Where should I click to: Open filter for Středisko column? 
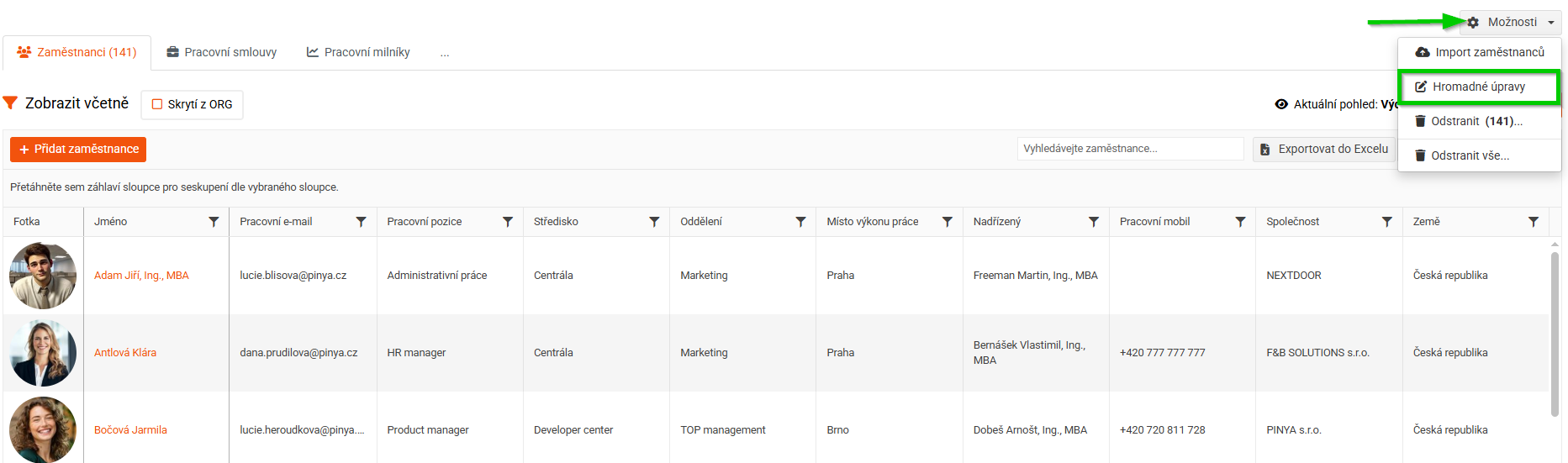(654, 222)
